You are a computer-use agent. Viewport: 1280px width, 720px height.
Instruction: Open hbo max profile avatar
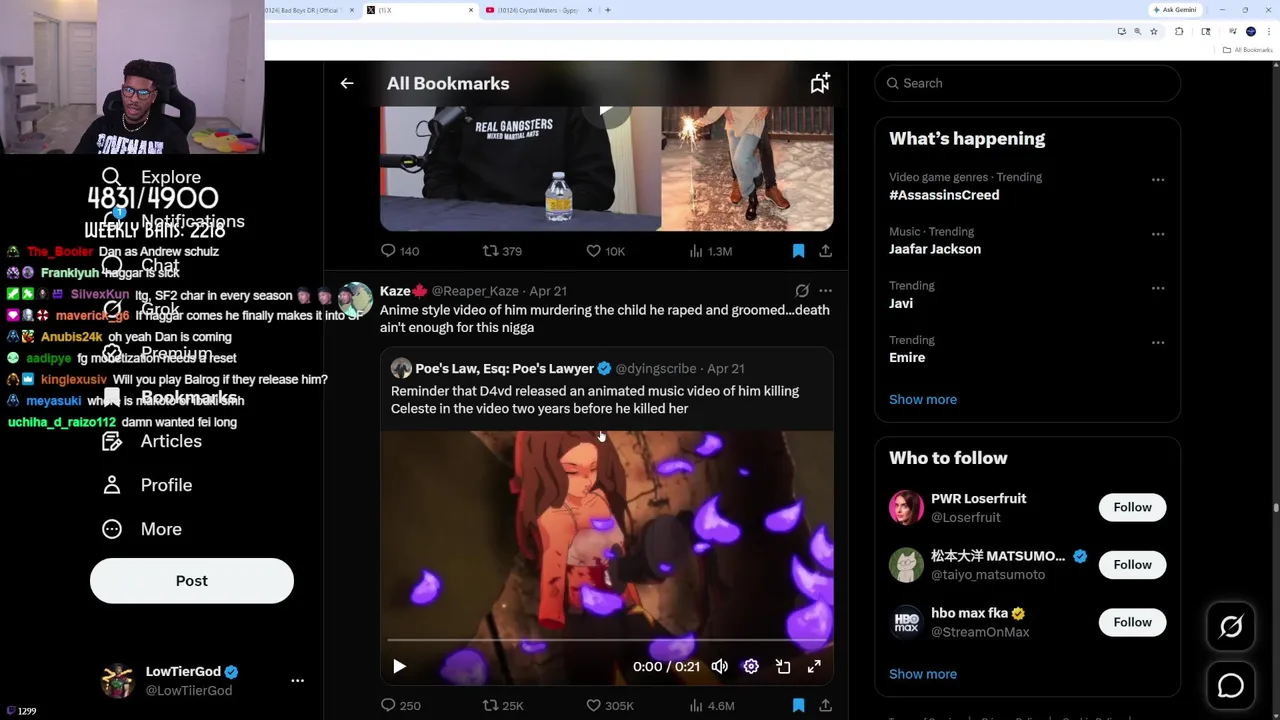906,622
